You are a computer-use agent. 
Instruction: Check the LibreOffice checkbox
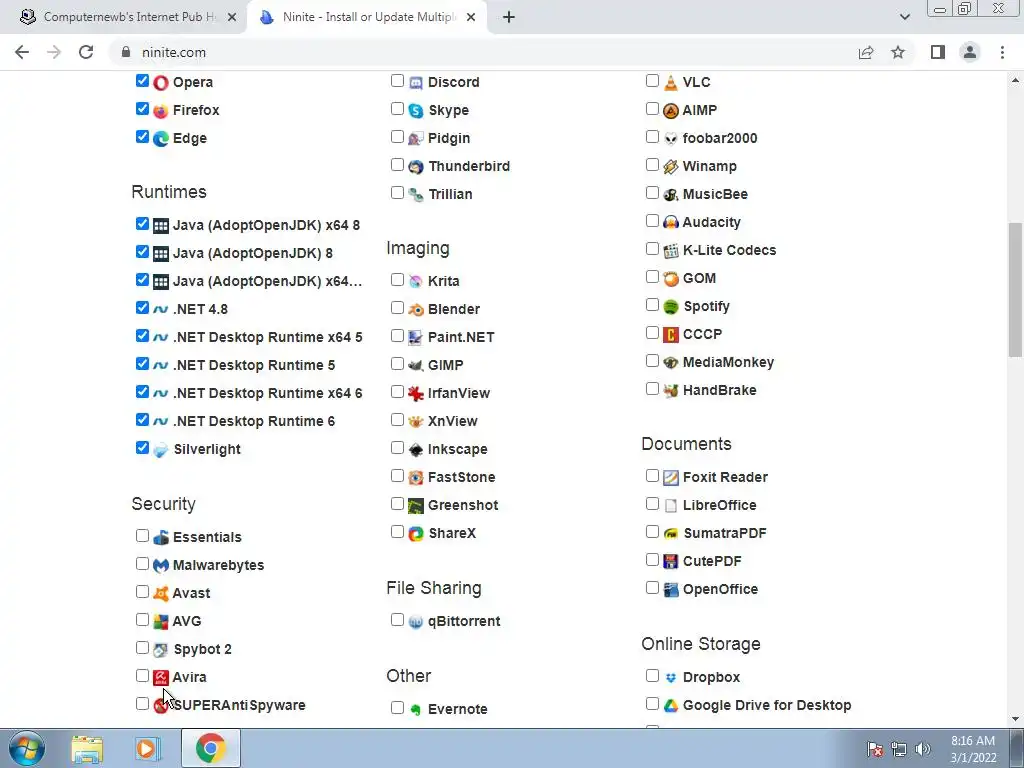652,504
